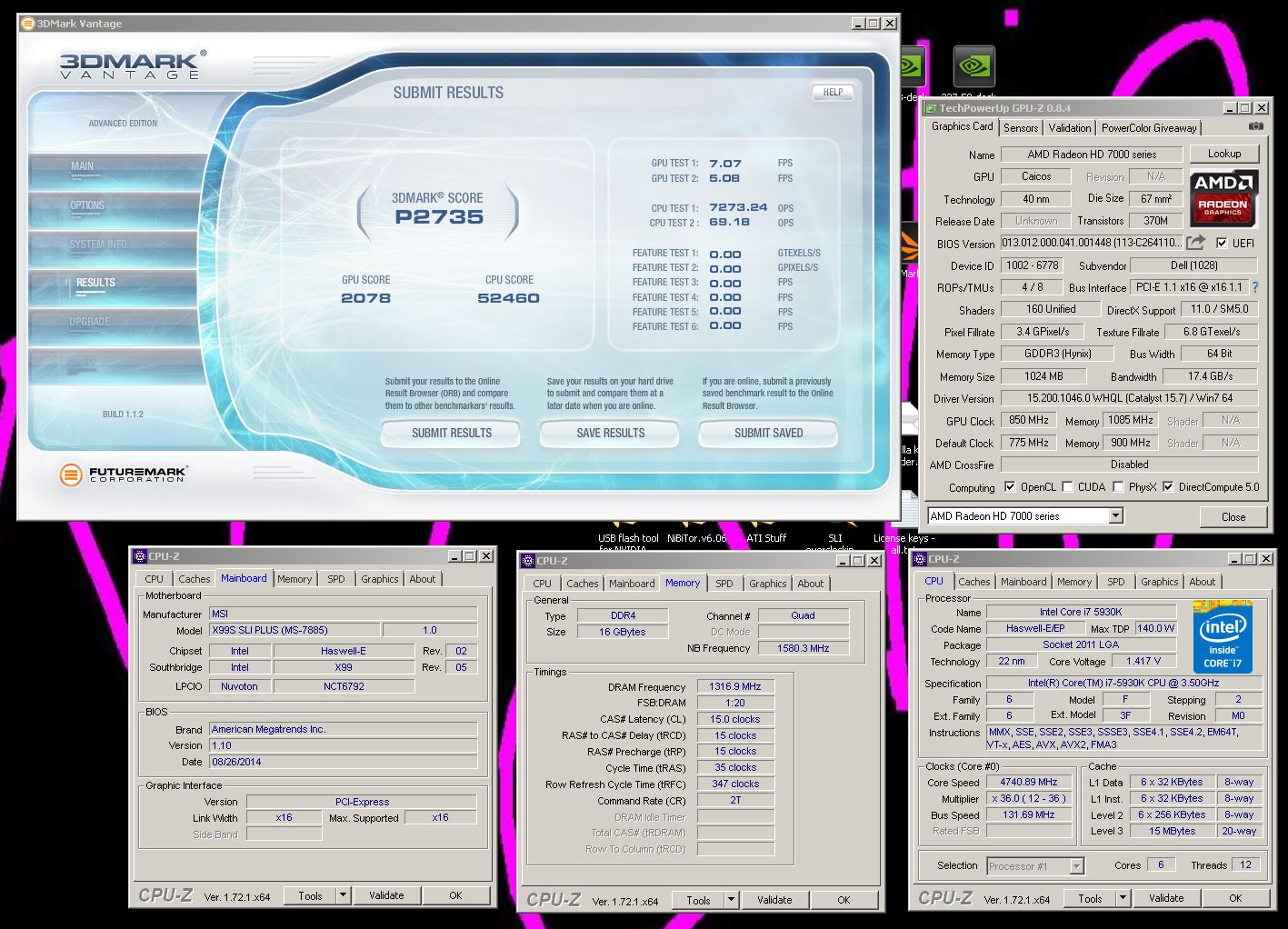Click the GPU-Z screenshot camera icon
This screenshot has width=1288, height=929.
tap(1256, 127)
